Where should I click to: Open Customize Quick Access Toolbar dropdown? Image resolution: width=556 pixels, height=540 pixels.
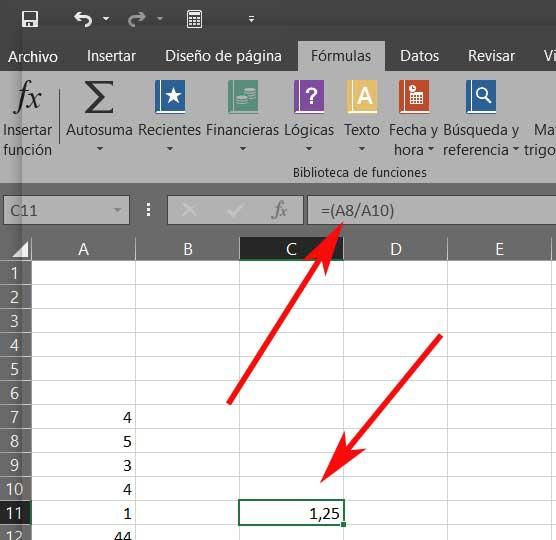[x=251, y=19]
